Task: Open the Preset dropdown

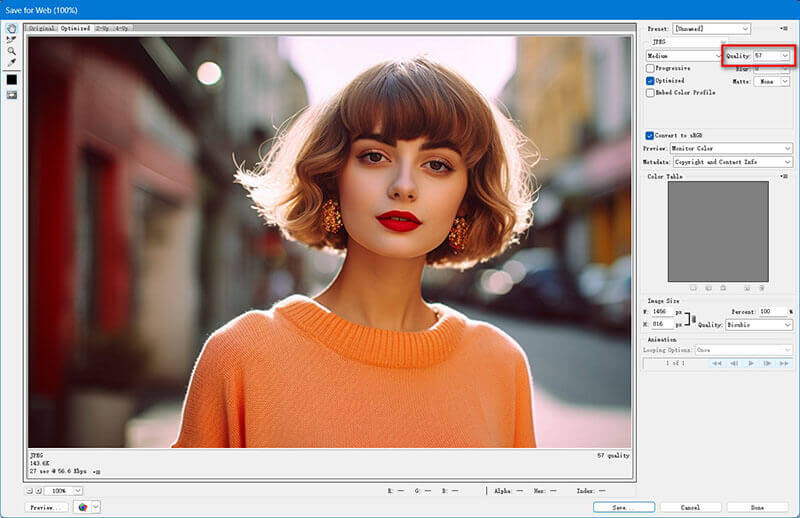Action: click(x=711, y=29)
